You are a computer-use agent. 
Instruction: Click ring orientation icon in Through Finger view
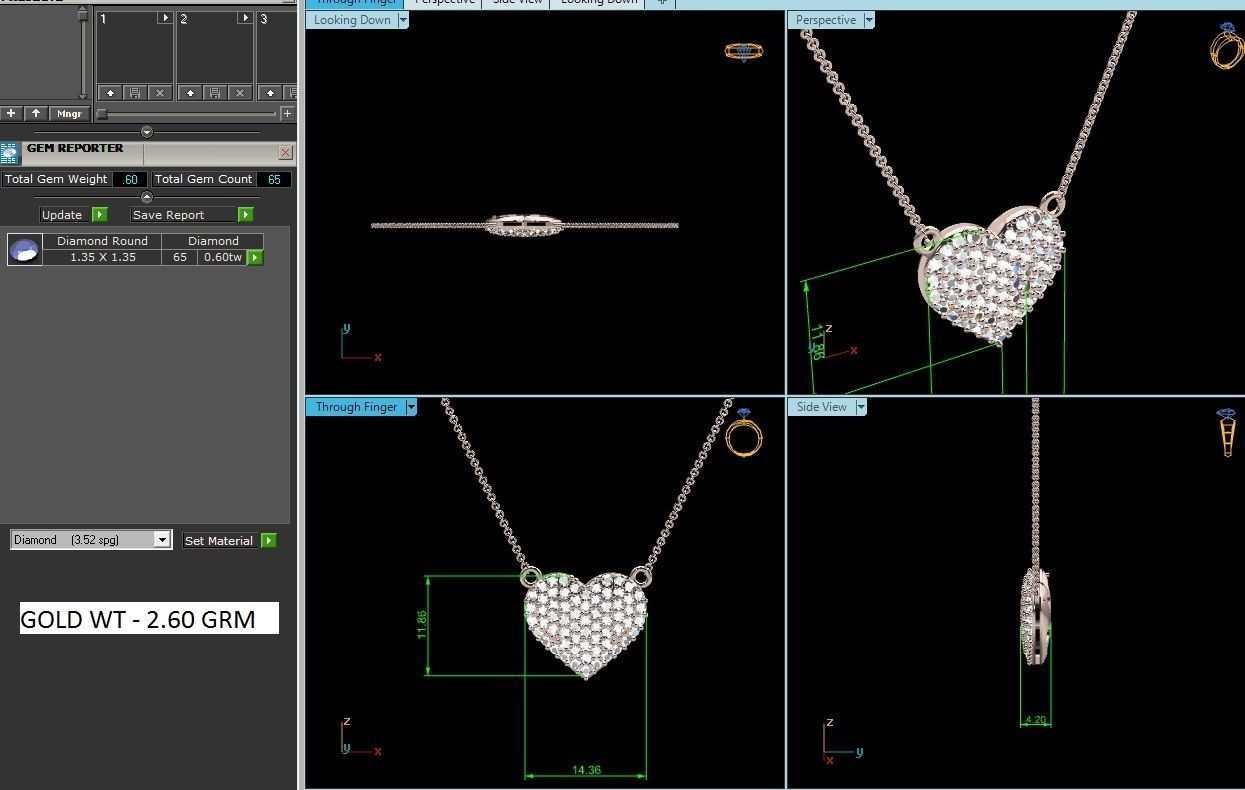coord(744,432)
